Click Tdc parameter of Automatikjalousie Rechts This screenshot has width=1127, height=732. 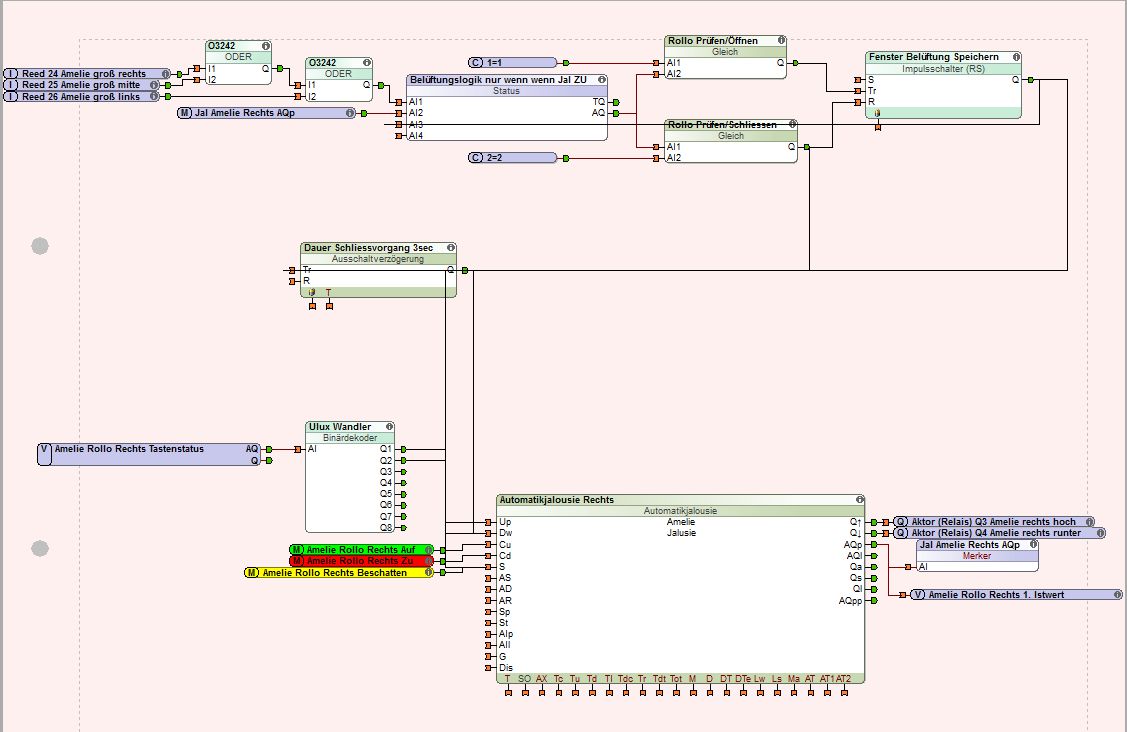pyautogui.click(x=625, y=678)
